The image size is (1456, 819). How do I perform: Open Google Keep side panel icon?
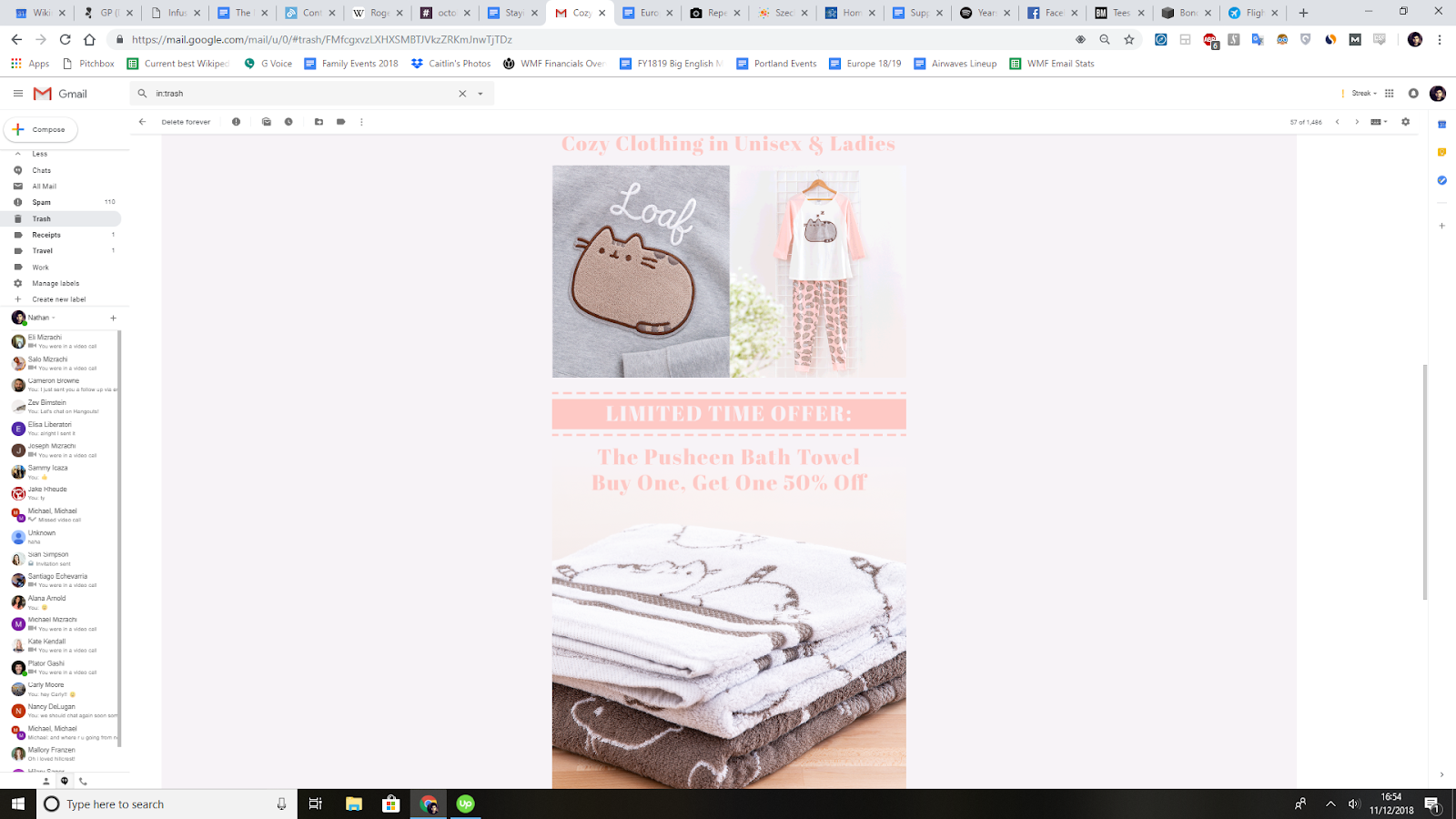pyautogui.click(x=1442, y=152)
